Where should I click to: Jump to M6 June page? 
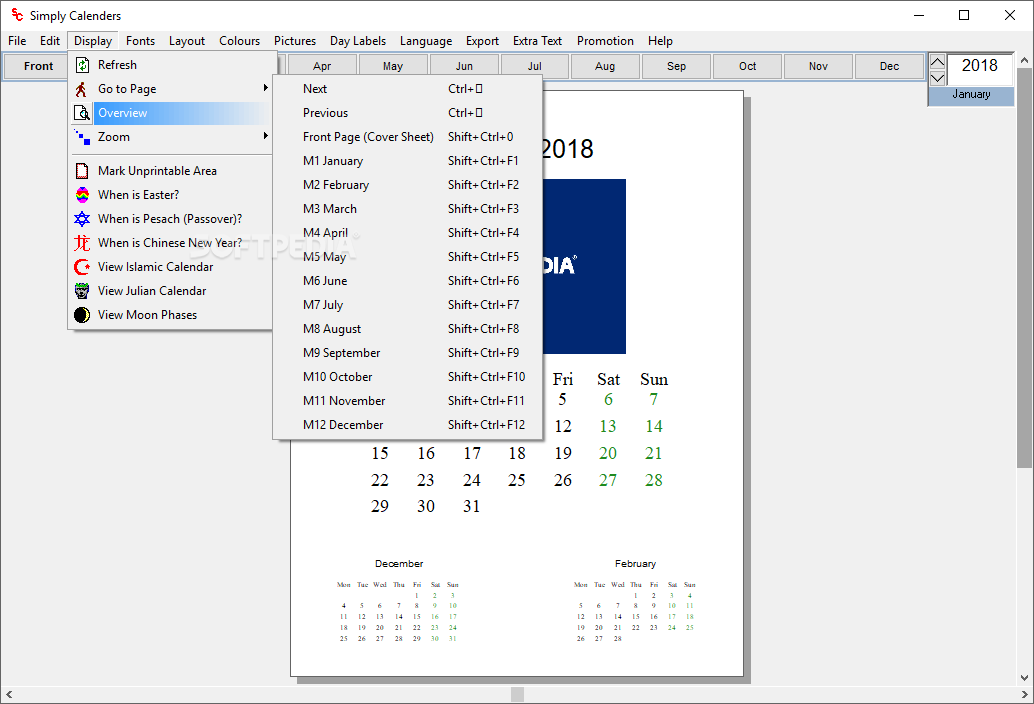tap(408, 281)
